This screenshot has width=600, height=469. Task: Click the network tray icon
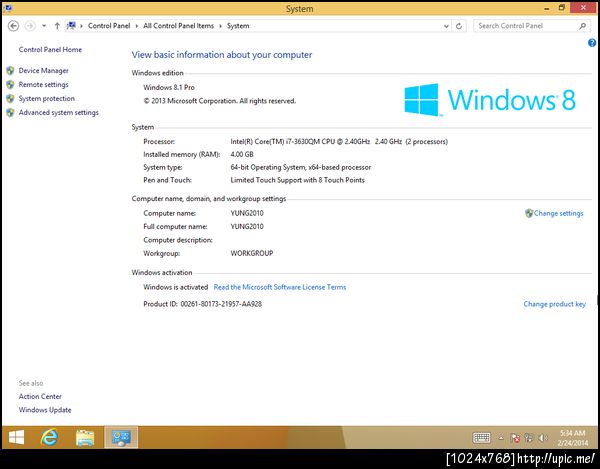click(x=529, y=438)
